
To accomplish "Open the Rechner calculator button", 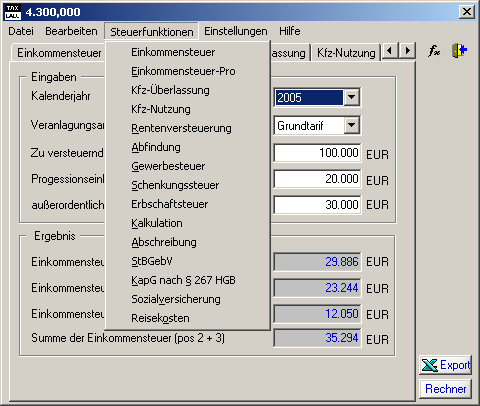I will [445, 389].
